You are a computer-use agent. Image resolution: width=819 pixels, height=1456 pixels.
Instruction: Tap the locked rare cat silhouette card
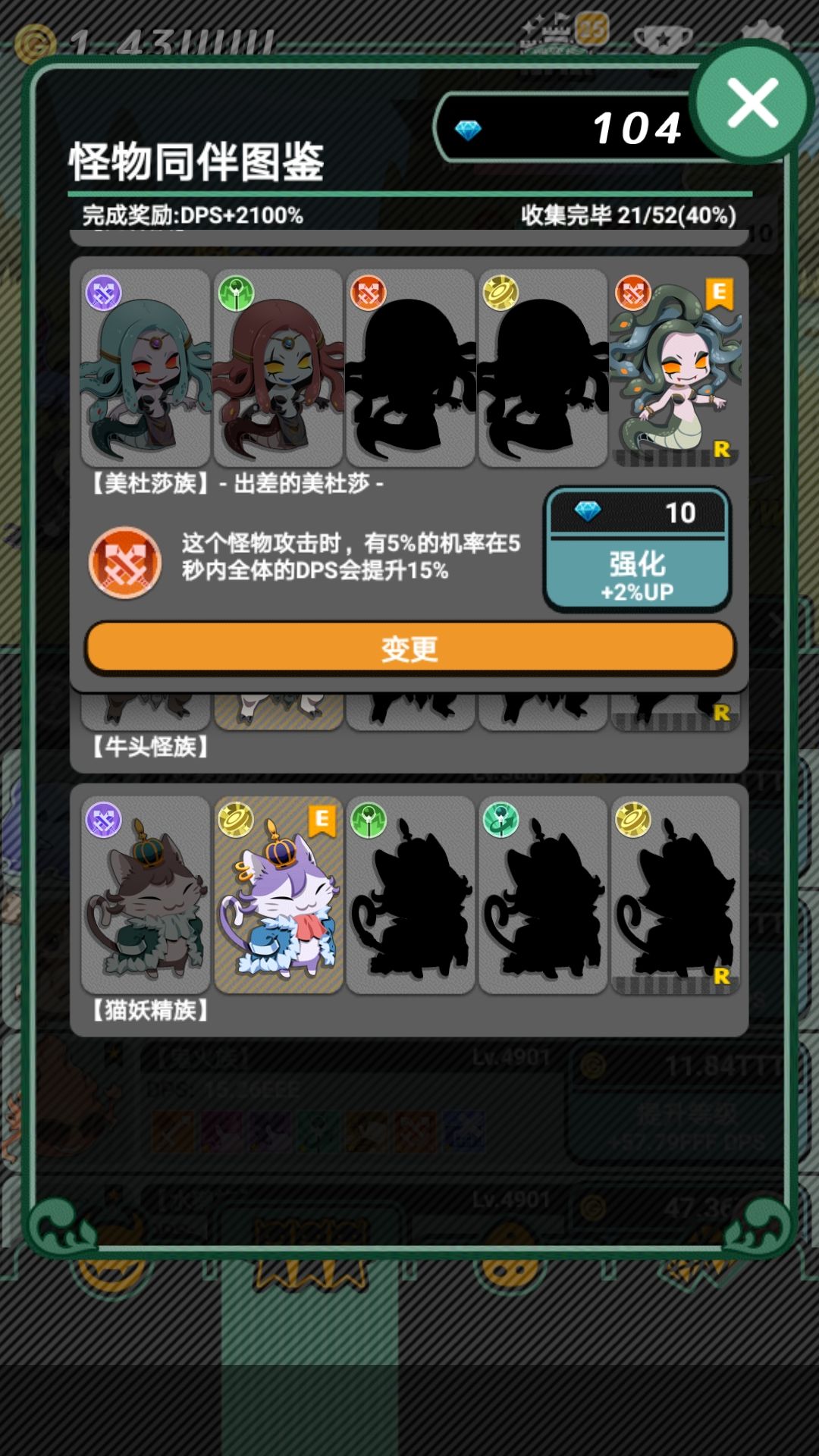click(x=675, y=895)
